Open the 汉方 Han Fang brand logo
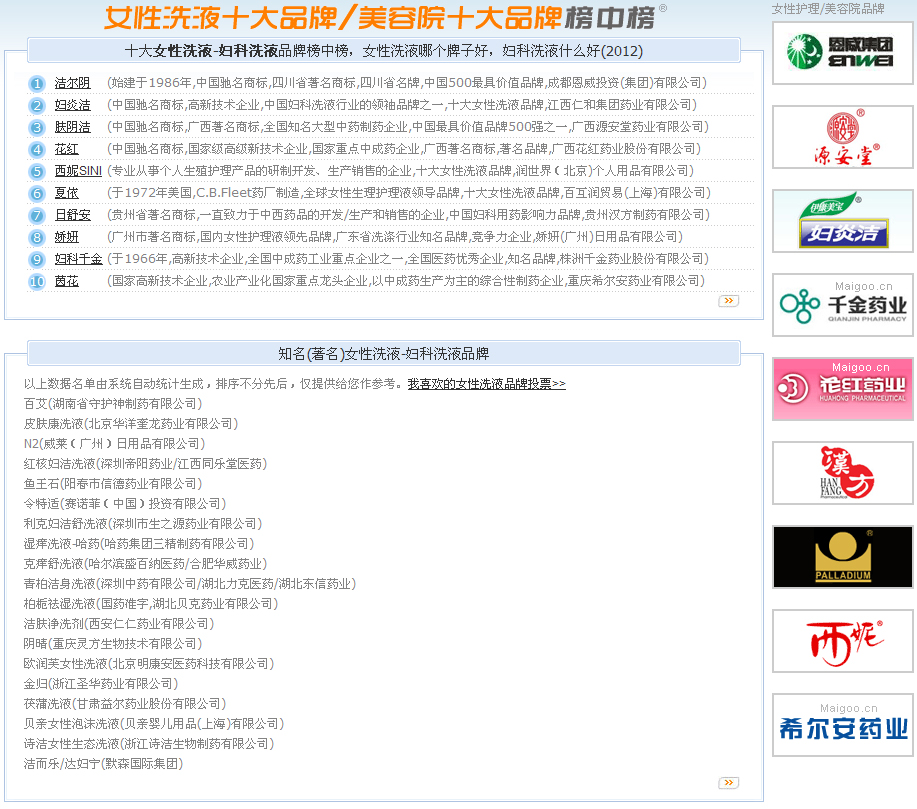Image resolution: width=917 pixels, height=809 pixels. [843, 473]
